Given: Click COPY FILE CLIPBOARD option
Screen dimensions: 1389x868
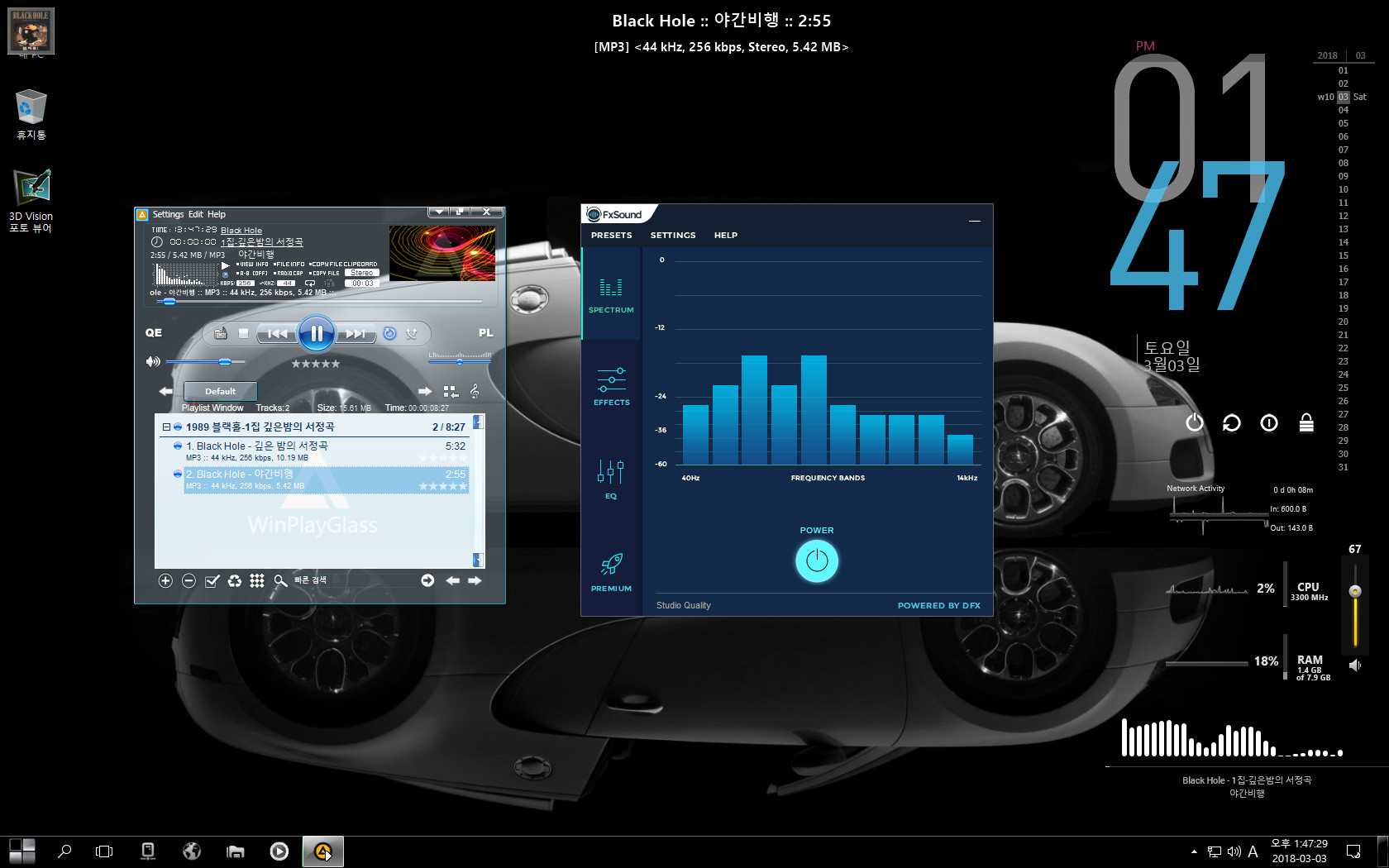Looking at the screenshot, I should pyautogui.click(x=343, y=265).
